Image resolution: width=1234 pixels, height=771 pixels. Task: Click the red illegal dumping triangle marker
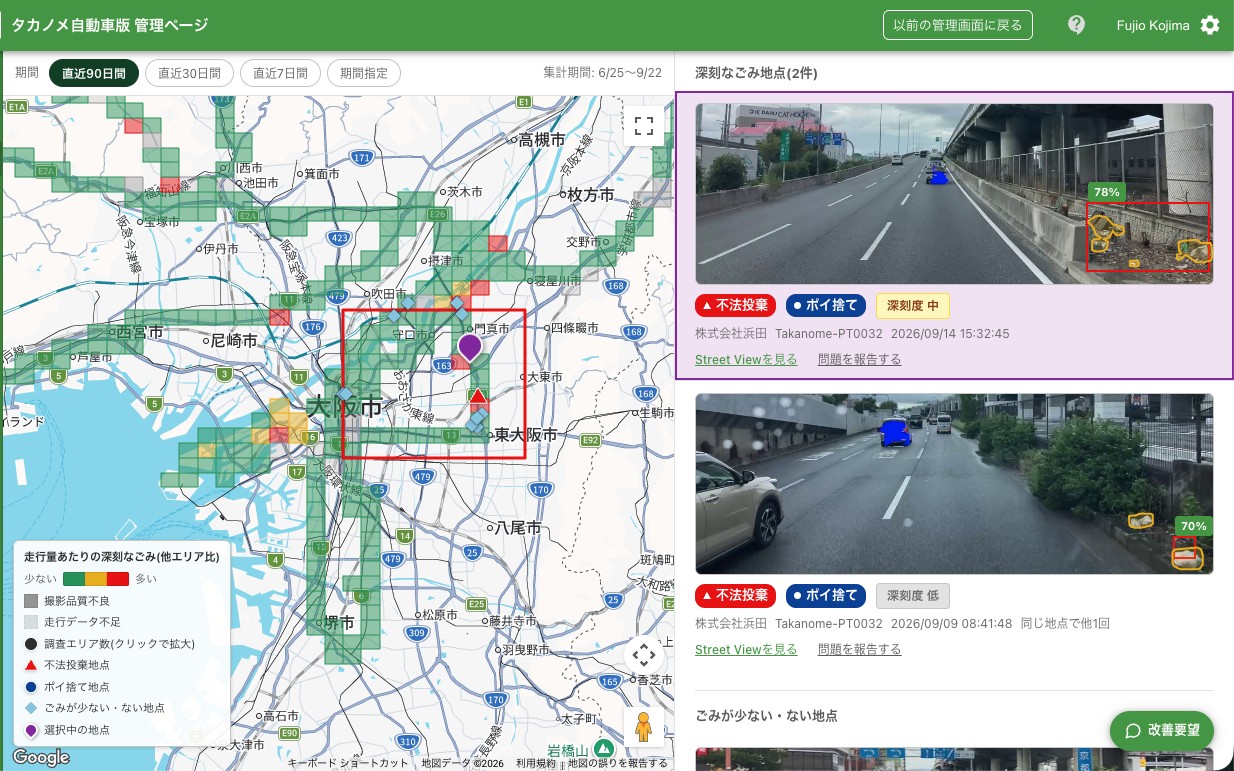[478, 396]
